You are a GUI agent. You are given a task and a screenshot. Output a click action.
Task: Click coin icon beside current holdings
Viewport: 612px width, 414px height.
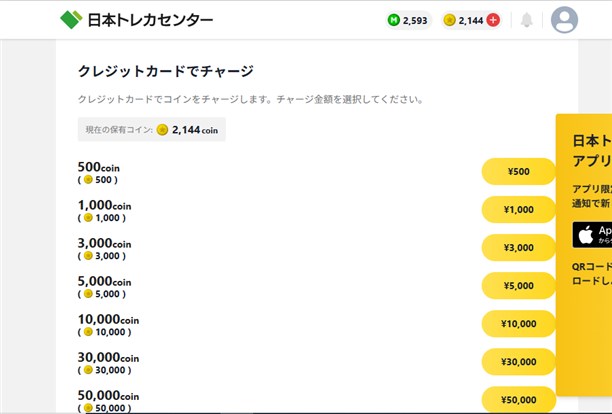tap(162, 129)
